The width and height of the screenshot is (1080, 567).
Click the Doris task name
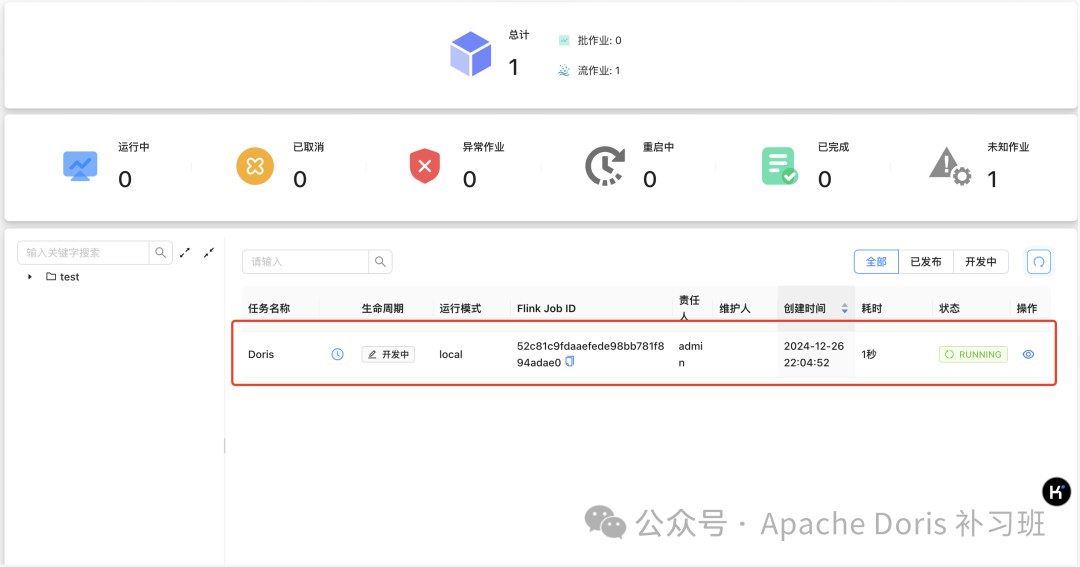(261, 354)
